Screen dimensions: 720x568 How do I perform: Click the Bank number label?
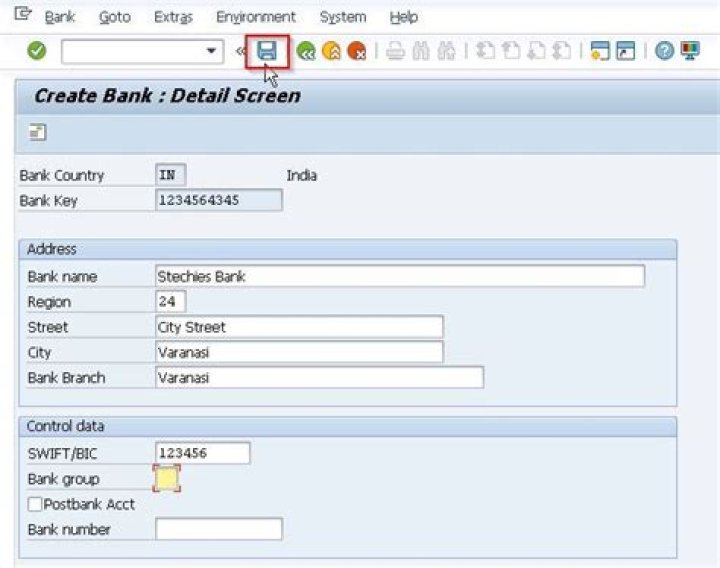(x=69, y=529)
